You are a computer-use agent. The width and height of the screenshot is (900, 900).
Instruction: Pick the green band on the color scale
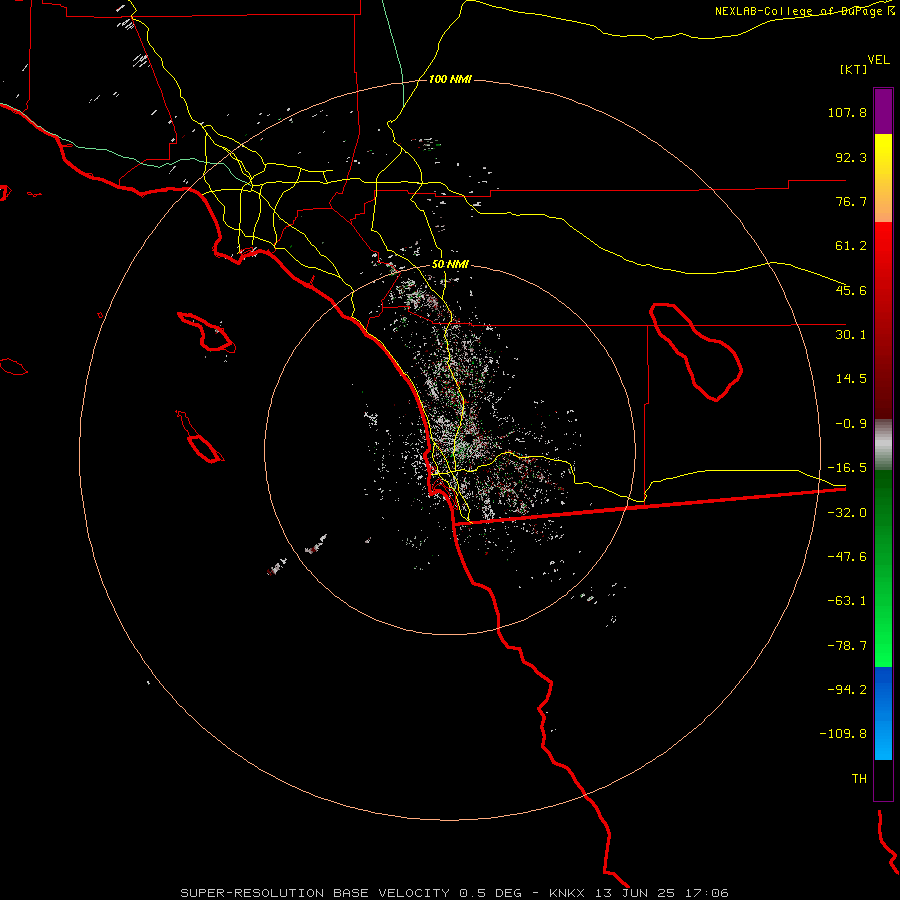tap(883, 568)
